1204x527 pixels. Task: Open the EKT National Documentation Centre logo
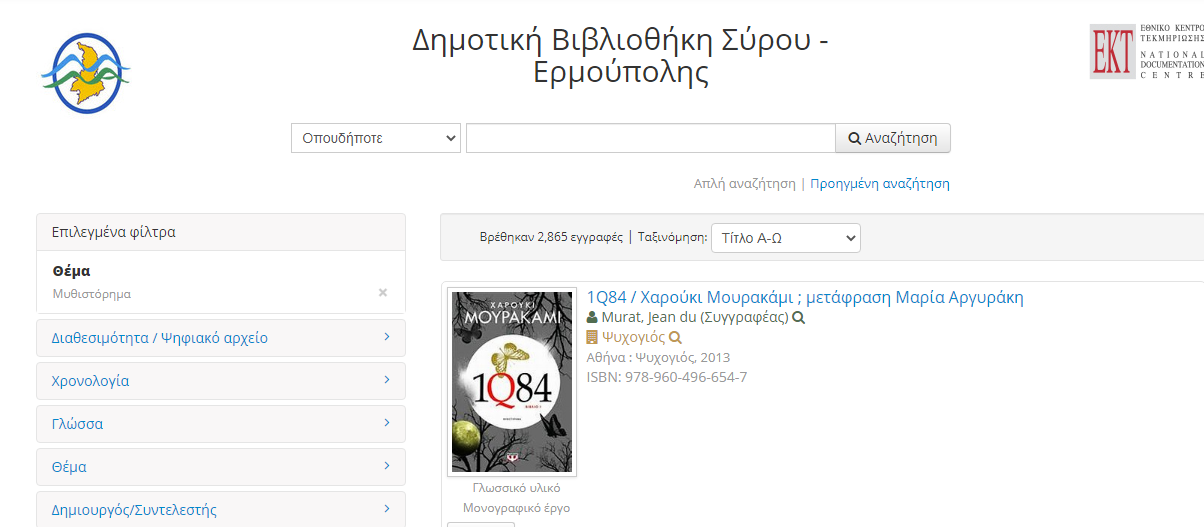pyautogui.click(x=1146, y=52)
